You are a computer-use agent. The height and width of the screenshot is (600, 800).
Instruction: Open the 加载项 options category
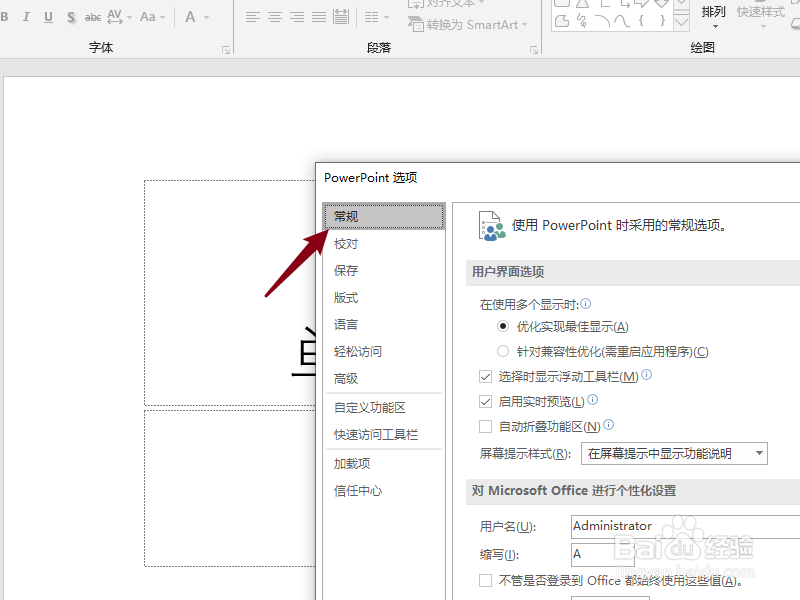tap(384, 464)
